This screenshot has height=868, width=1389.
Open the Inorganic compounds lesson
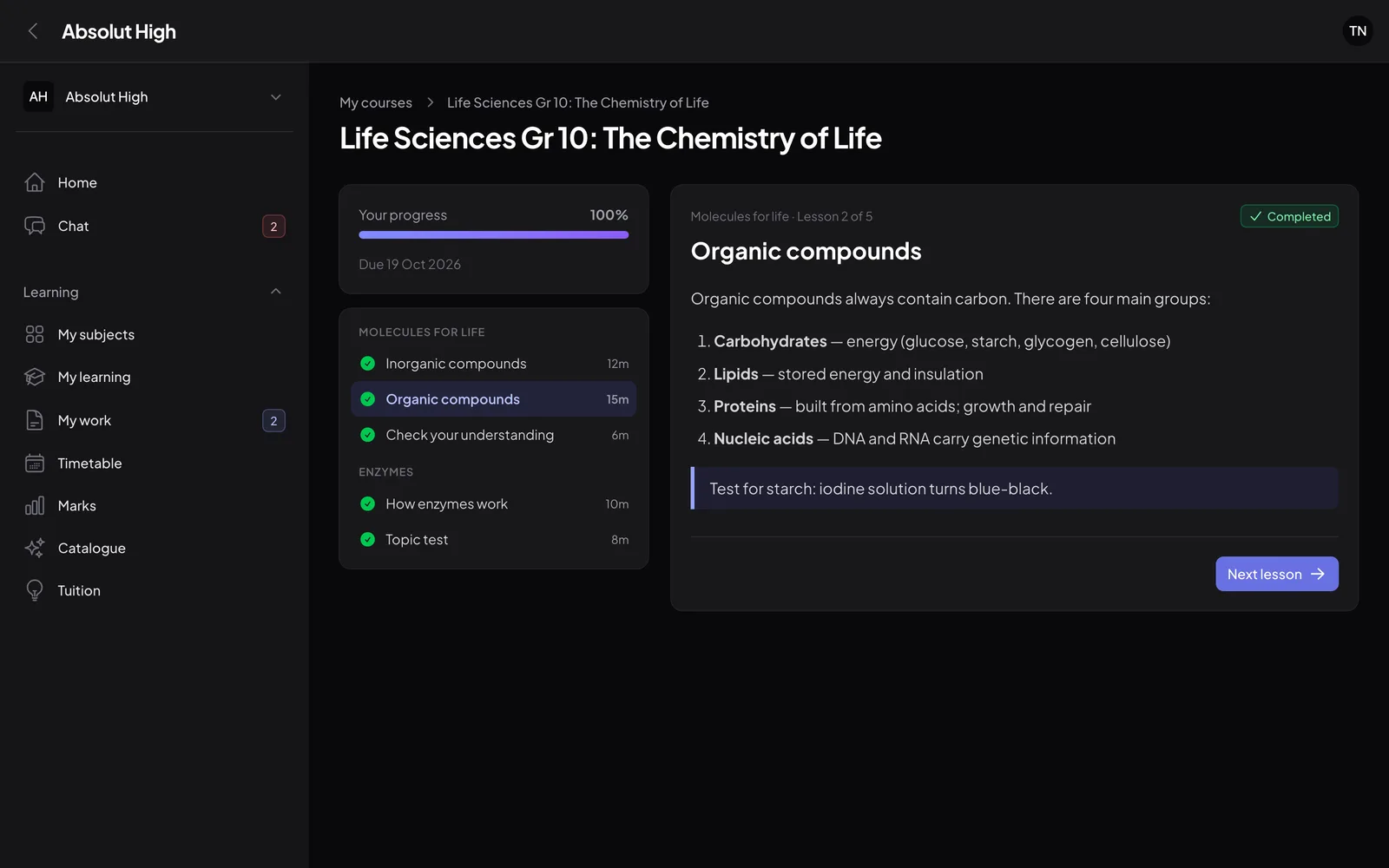point(493,364)
